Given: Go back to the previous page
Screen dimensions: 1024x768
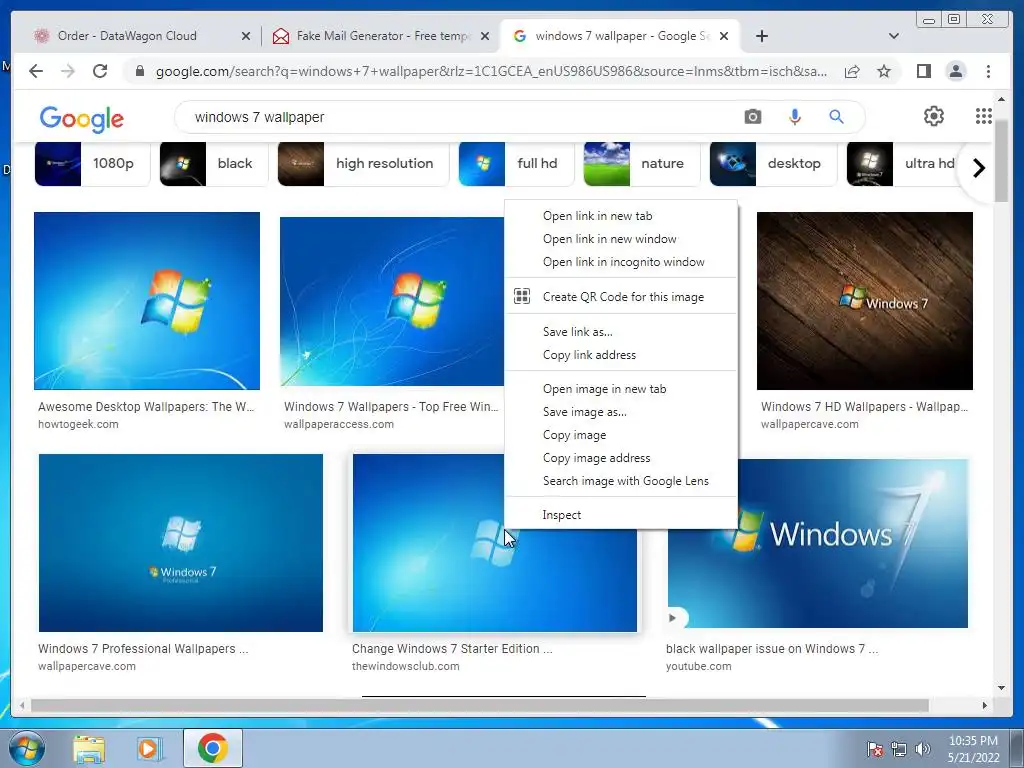Looking at the screenshot, I should [x=36, y=71].
